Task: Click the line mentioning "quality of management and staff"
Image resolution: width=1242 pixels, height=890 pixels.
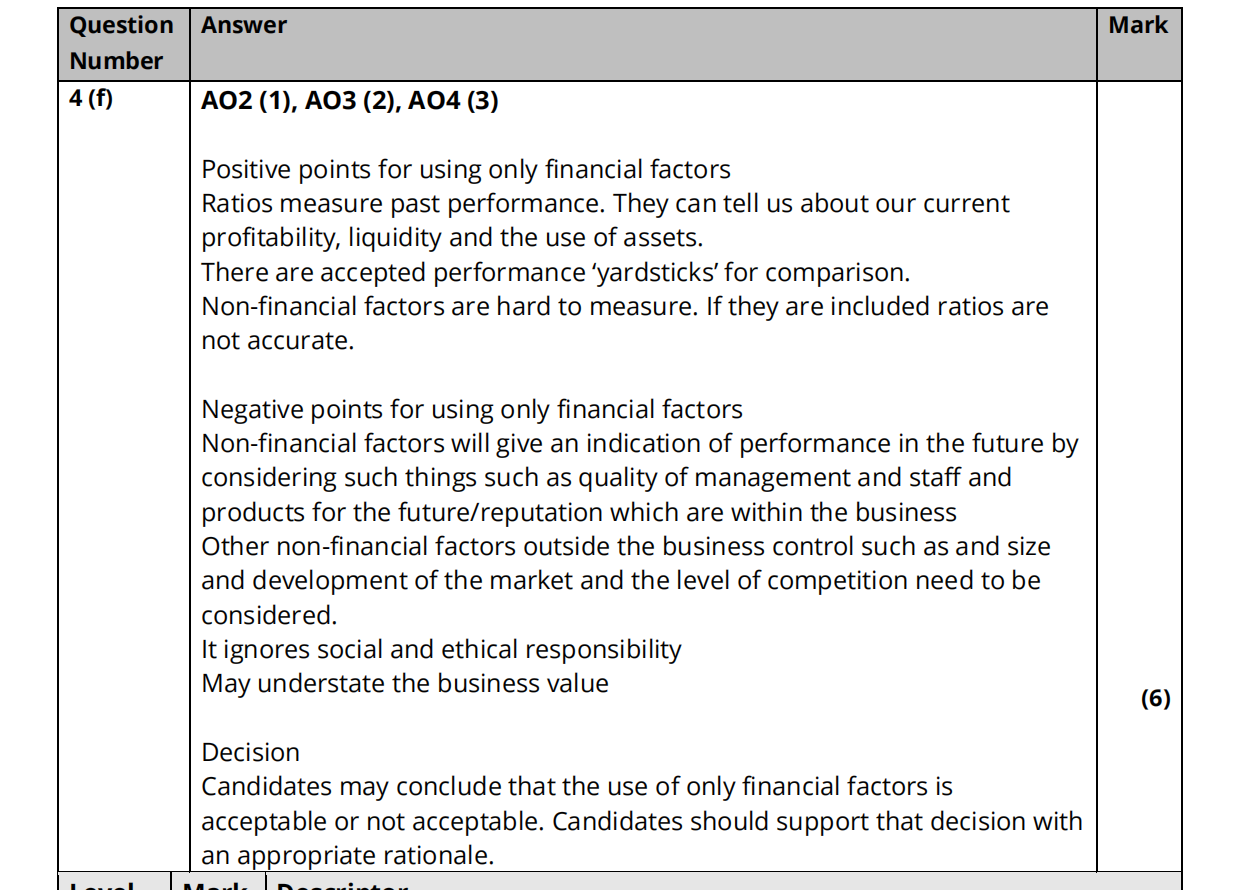Action: coord(606,478)
